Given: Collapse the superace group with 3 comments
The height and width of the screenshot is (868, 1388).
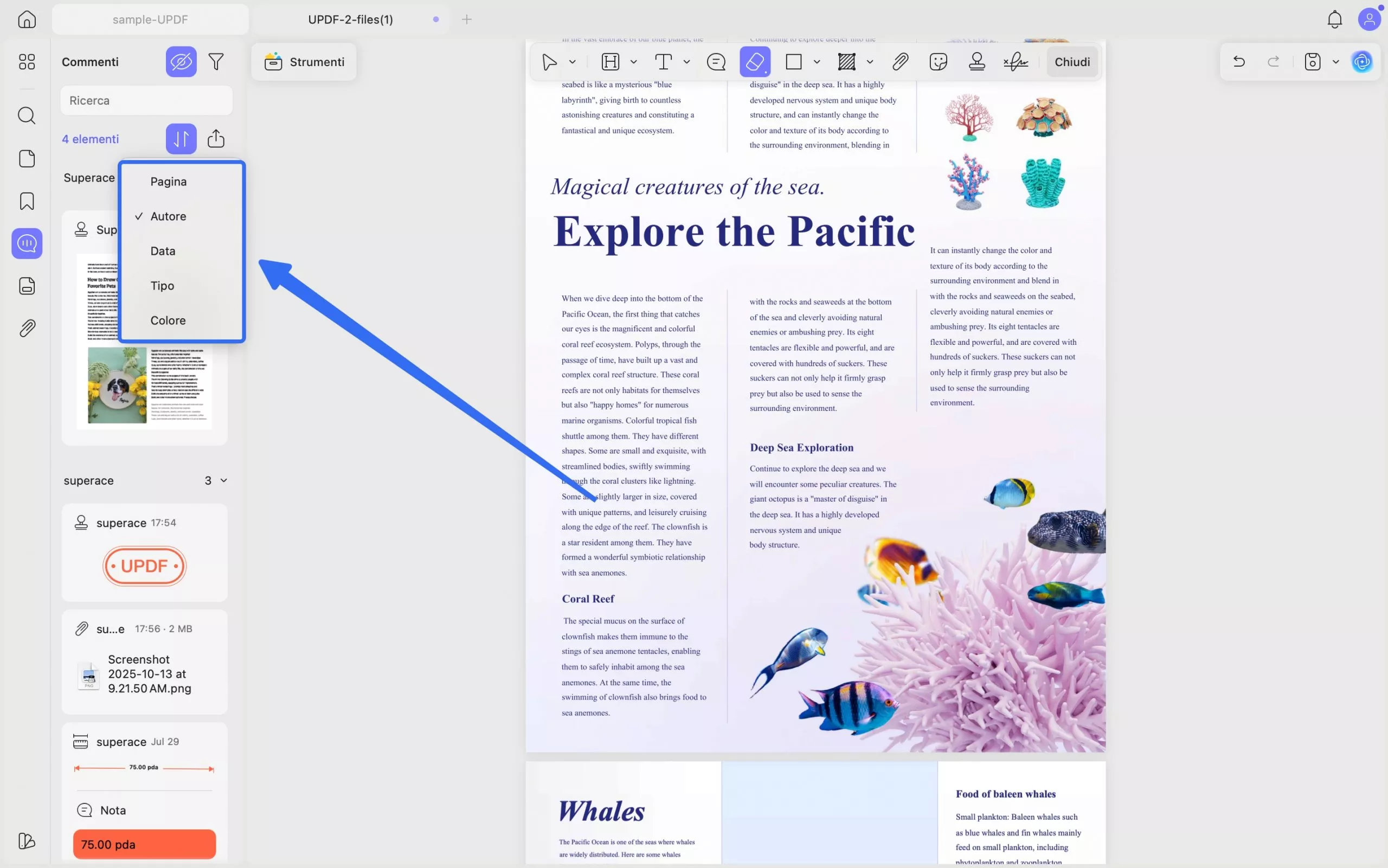Looking at the screenshot, I should click(224, 480).
